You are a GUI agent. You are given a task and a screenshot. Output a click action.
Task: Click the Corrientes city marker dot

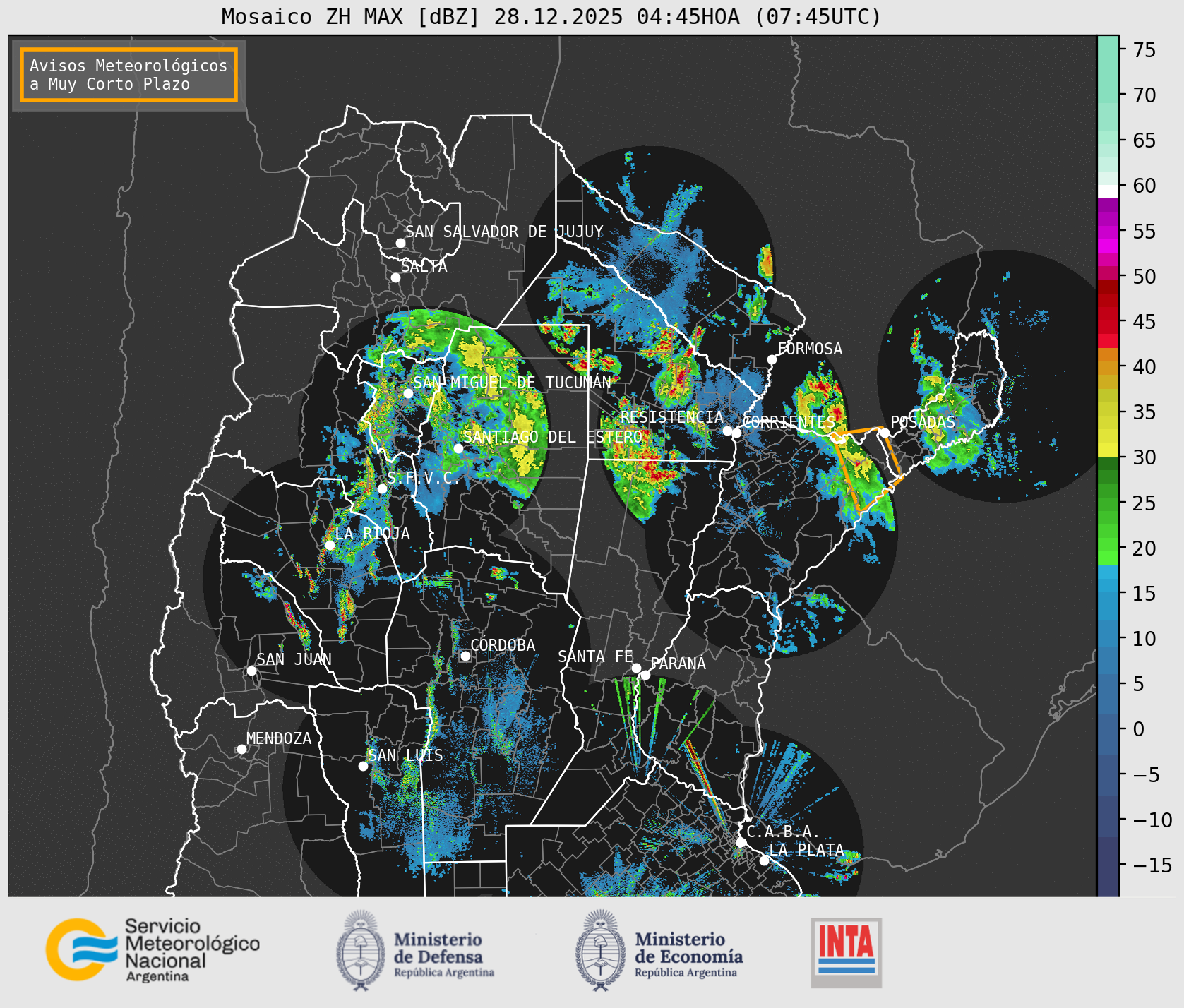[x=736, y=433]
